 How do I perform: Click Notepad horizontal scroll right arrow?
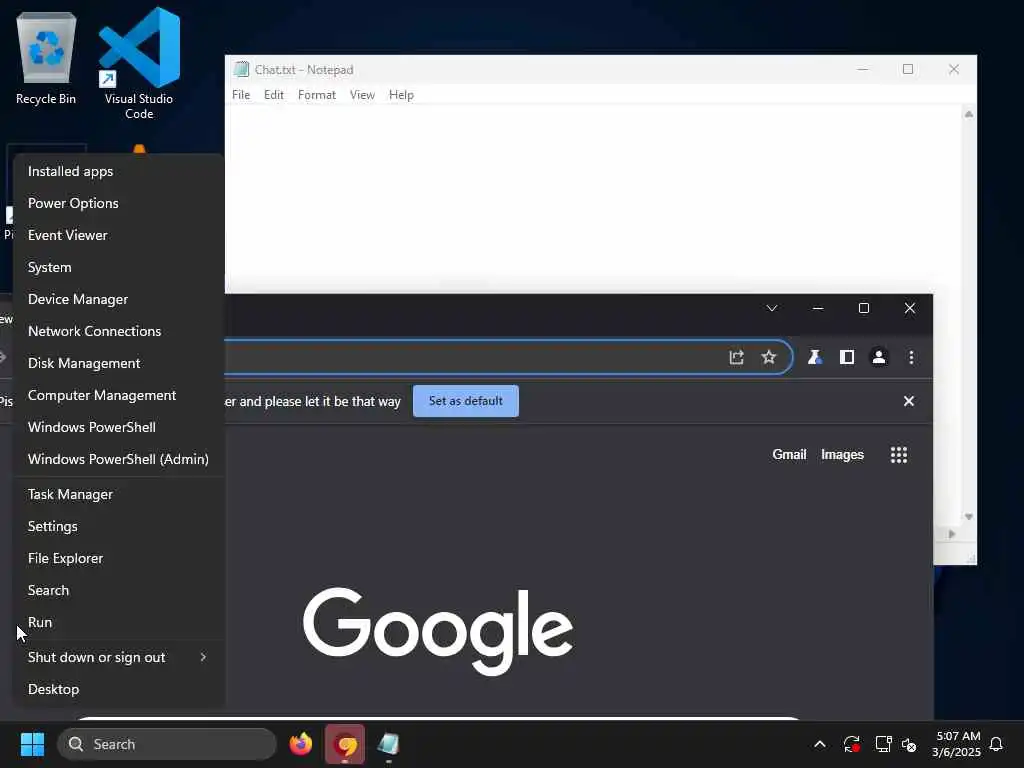952,534
